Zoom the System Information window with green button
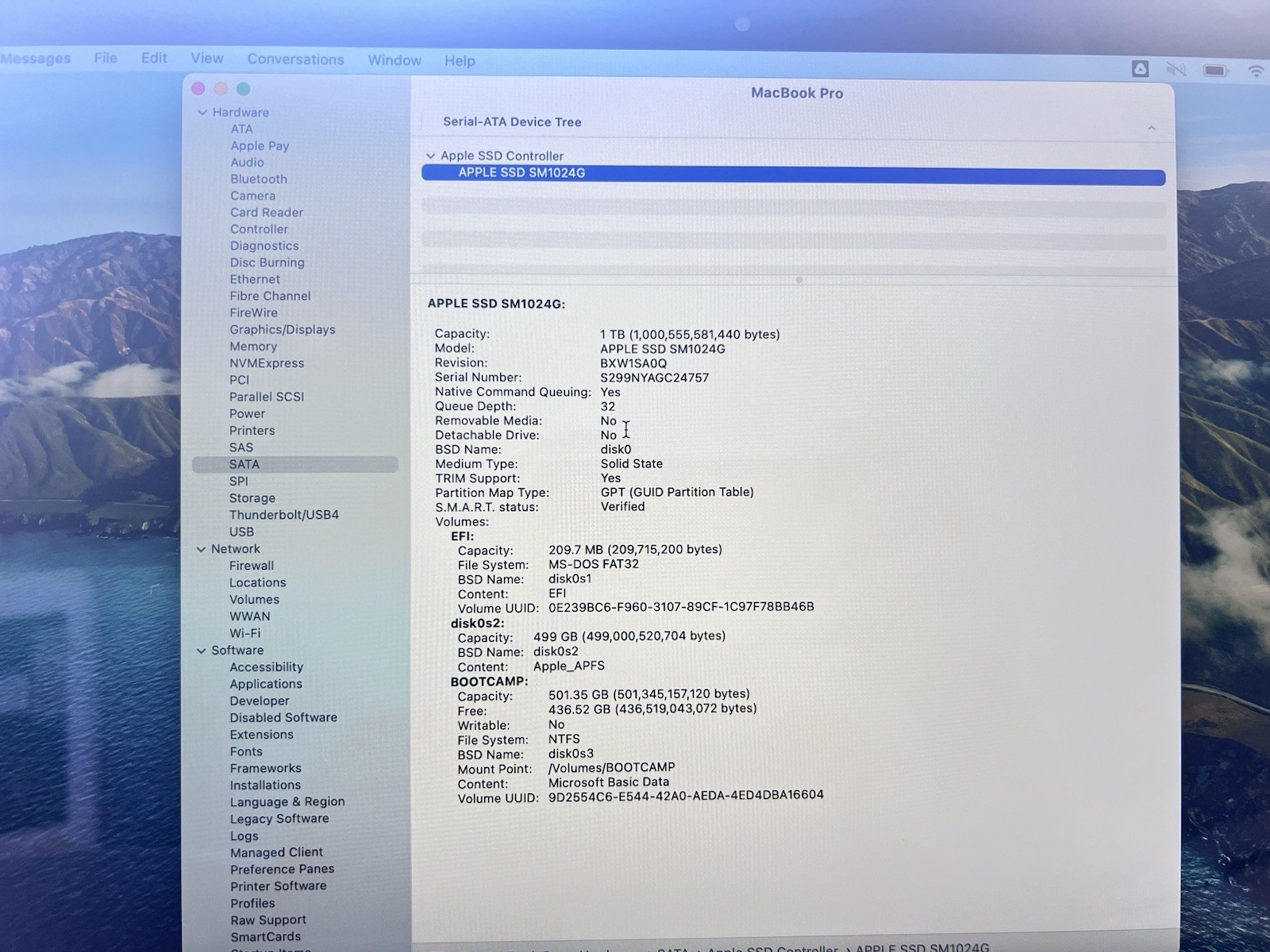 coord(244,89)
